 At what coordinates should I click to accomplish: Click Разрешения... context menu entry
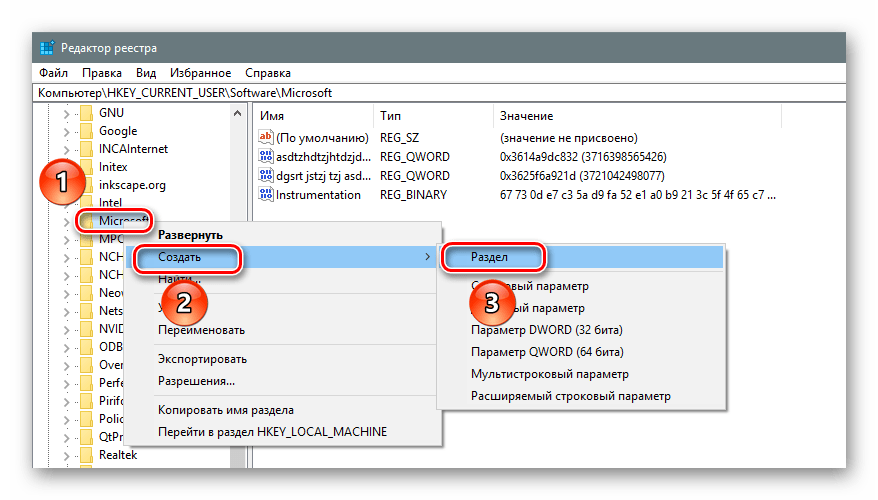[x=196, y=381]
